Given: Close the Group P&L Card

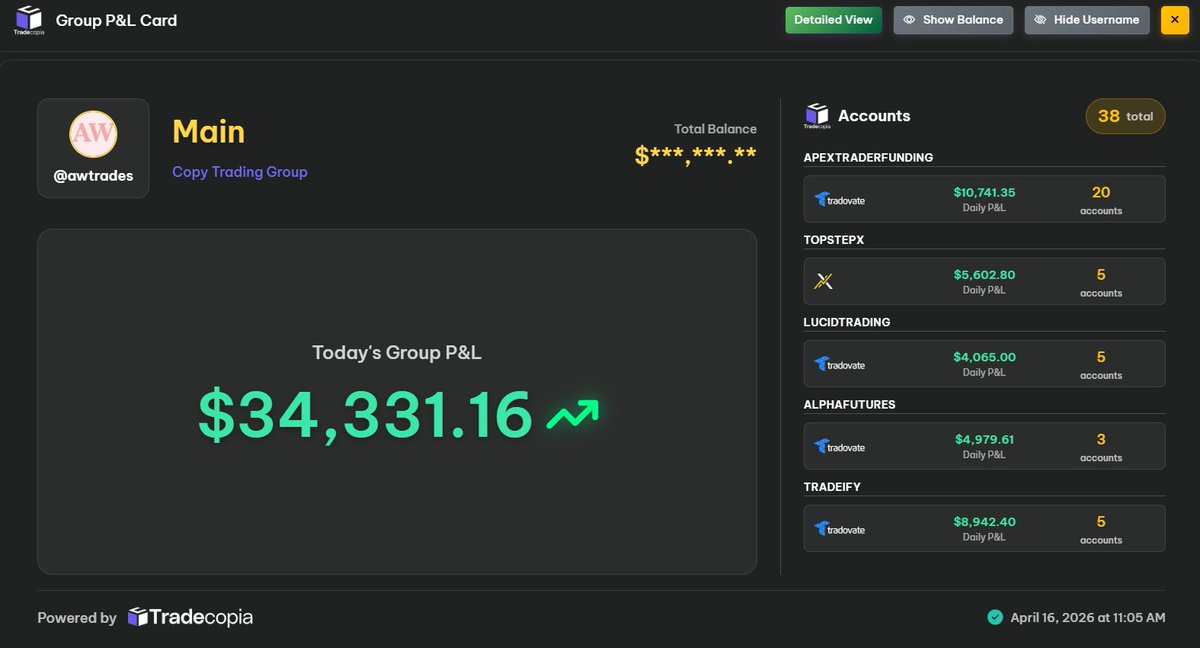Looking at the screenshot, I should tap(1175, 20).
